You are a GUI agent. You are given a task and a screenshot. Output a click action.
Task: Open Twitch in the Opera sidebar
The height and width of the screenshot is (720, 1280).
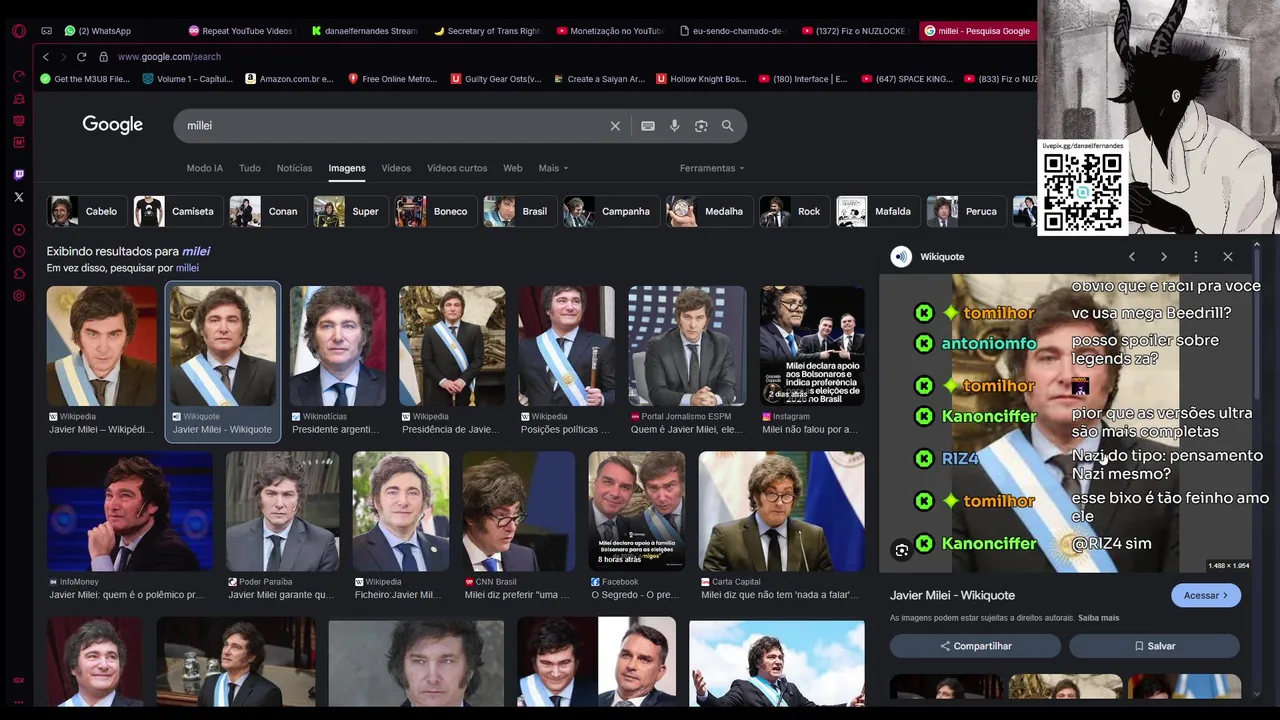[x=18, y=175]
